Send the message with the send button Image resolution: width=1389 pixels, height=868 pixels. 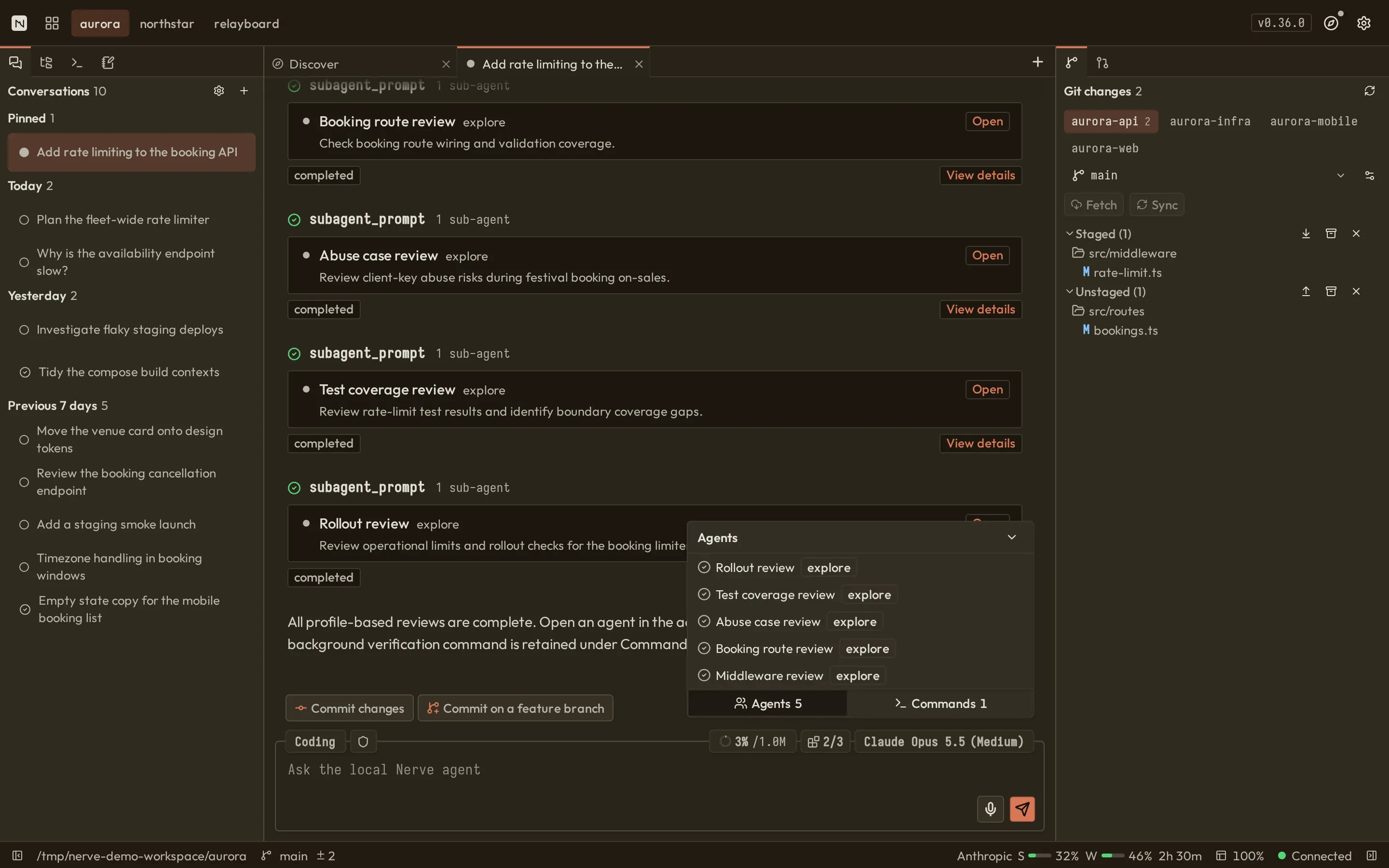[1022, 809]
